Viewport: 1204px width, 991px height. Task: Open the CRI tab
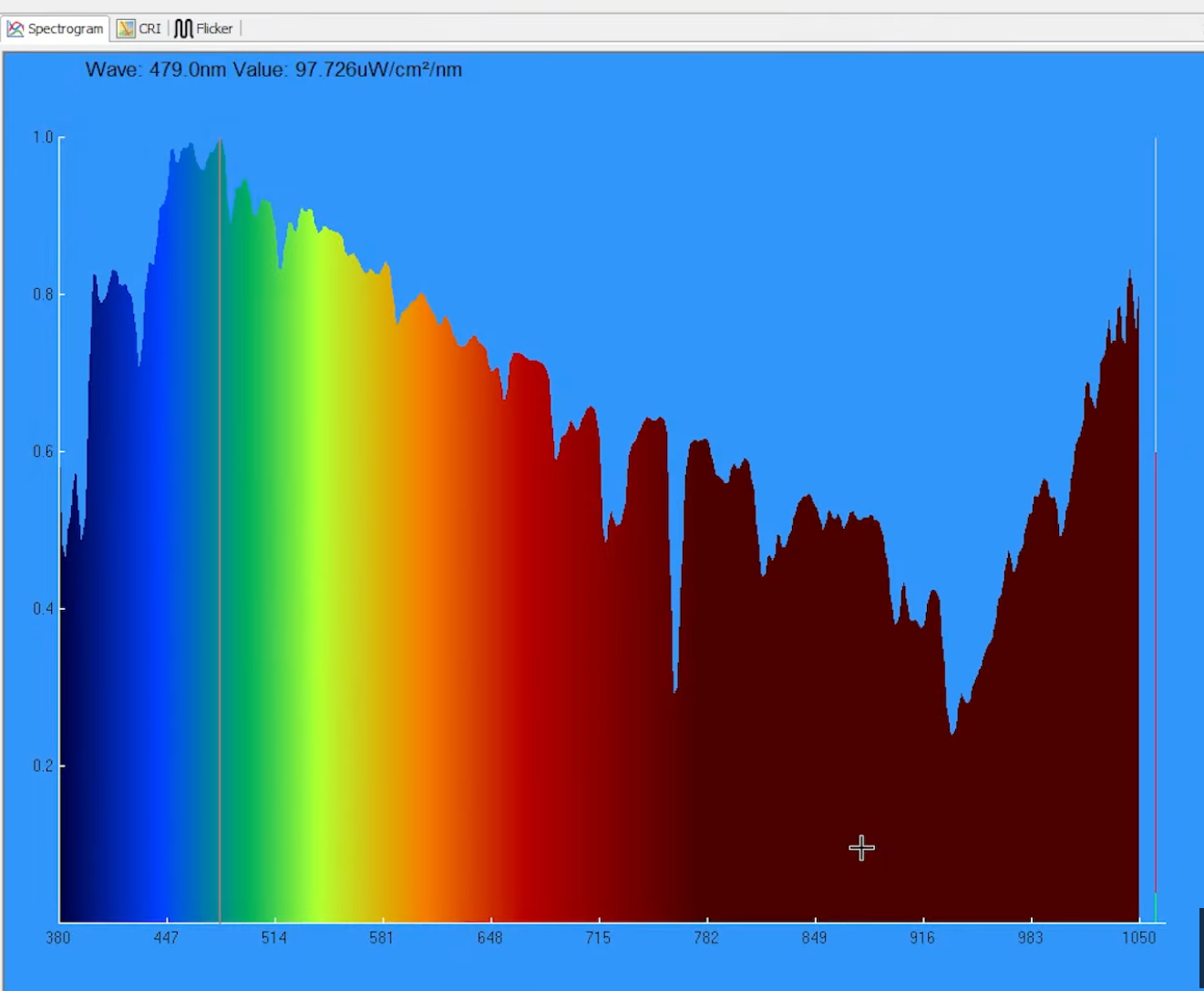139,28
